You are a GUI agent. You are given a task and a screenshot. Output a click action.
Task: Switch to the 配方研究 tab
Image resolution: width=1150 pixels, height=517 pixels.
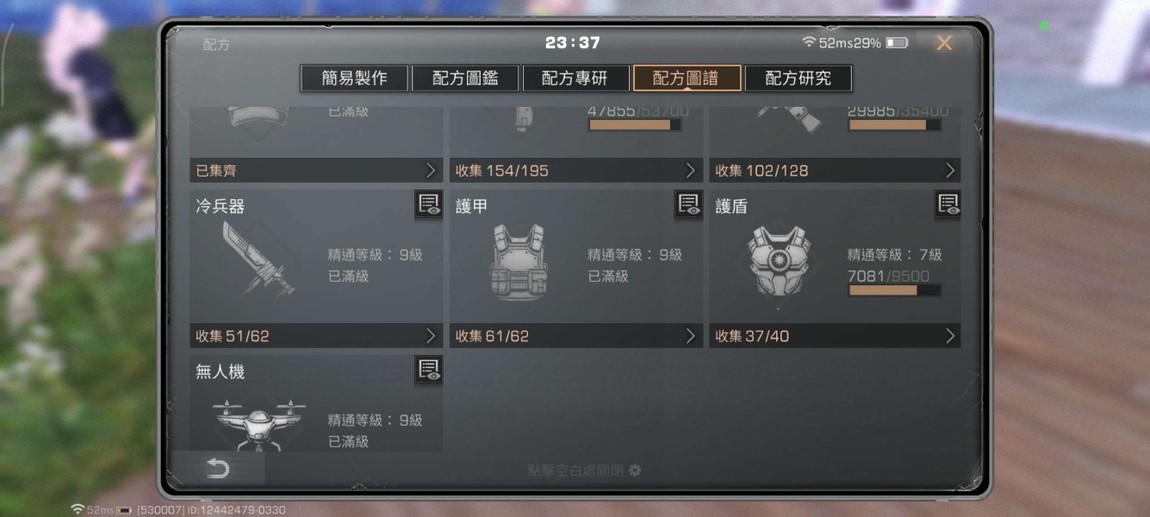click(x=799, y=78)
